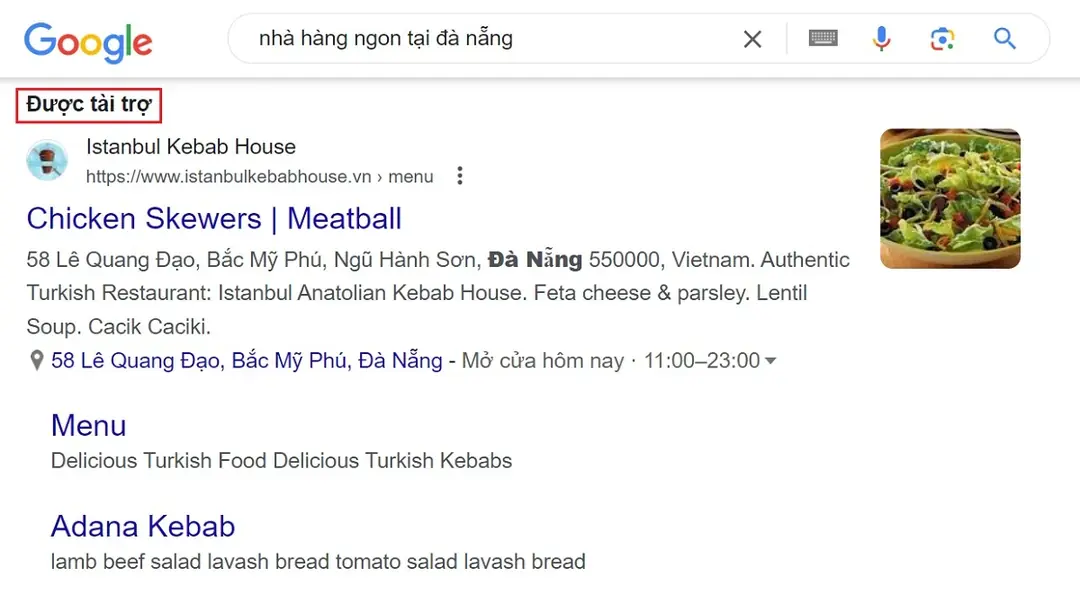
Task: Click the Google logo to return home
Action: pos(89,42)
